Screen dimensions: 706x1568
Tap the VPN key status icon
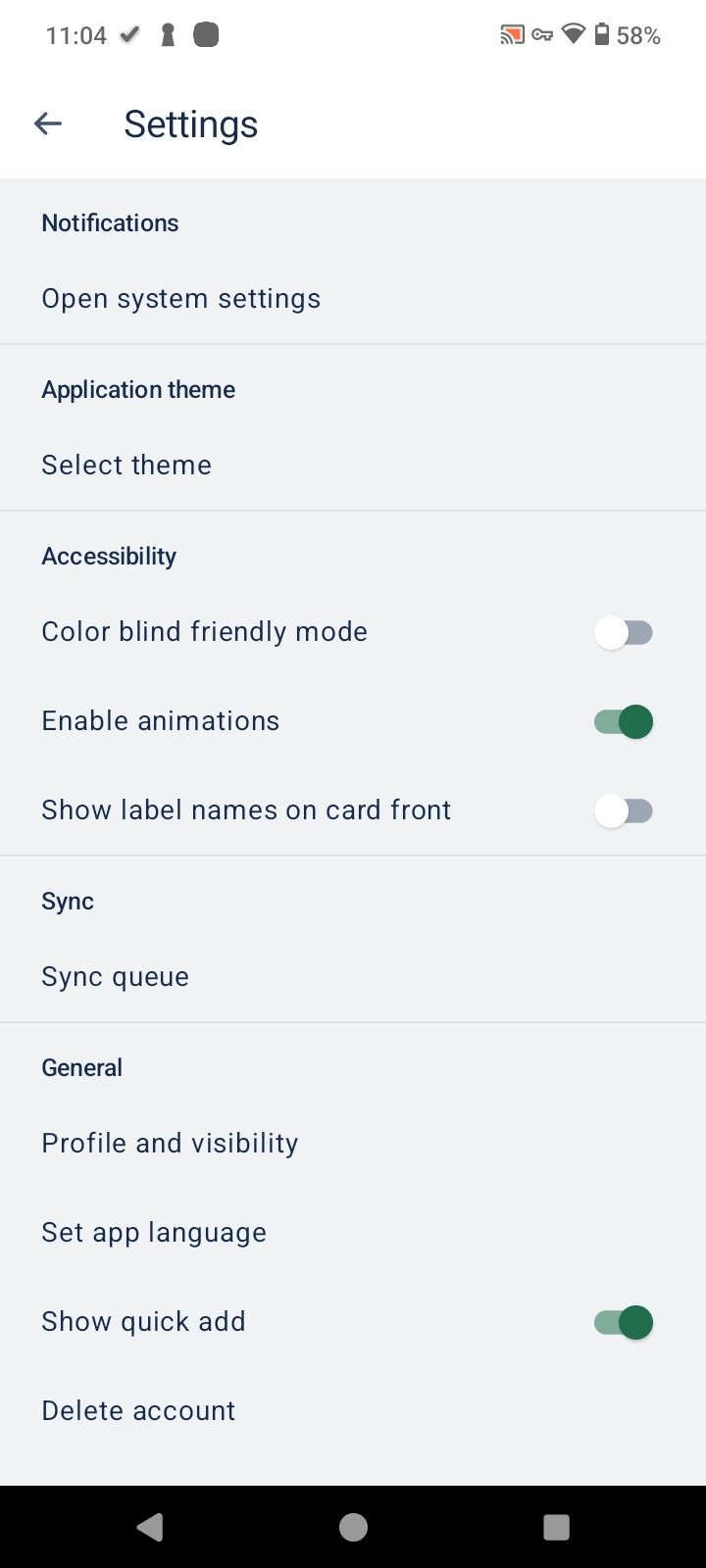(x=542, y=36)
